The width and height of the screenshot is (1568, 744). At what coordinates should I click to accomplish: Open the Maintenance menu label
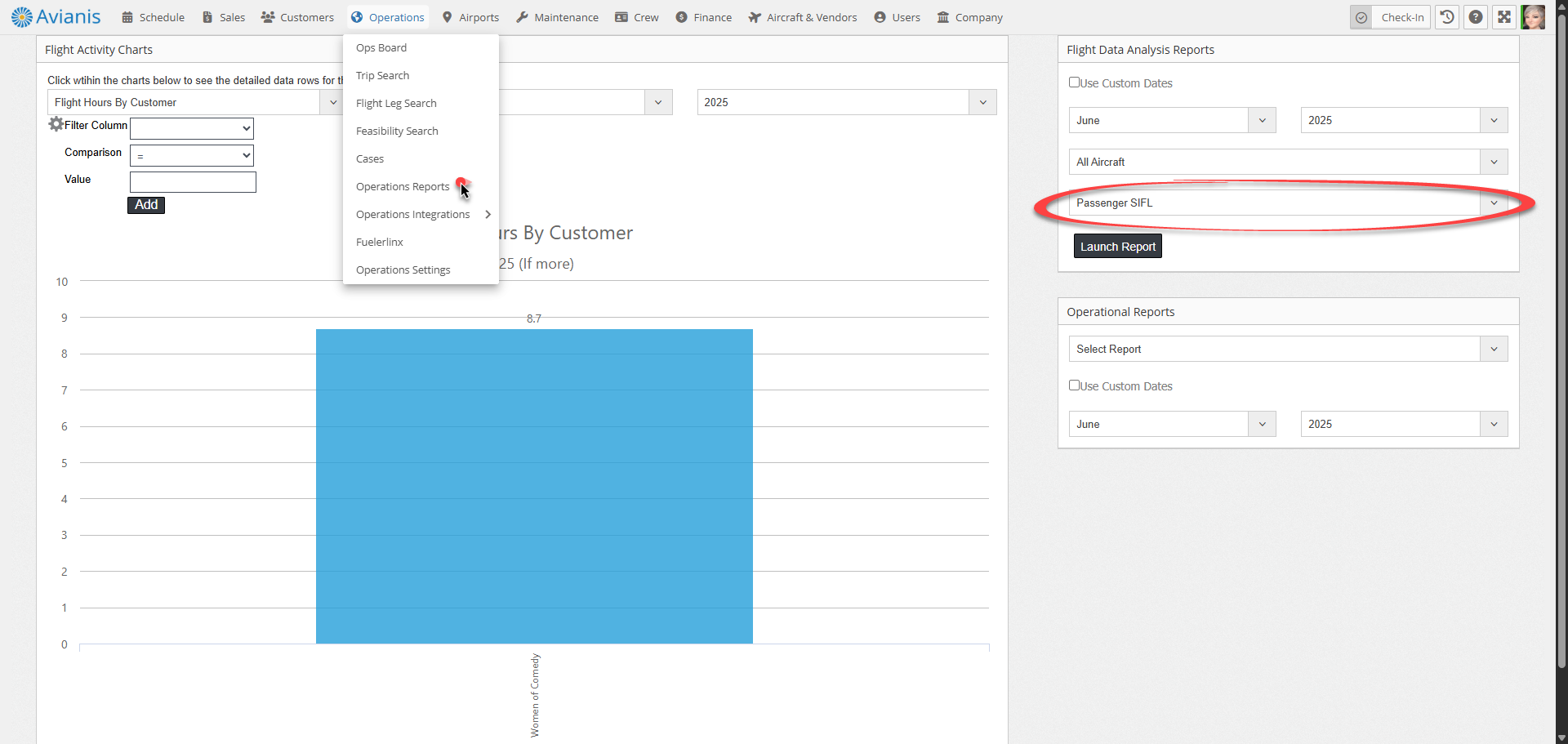(566, 17)
